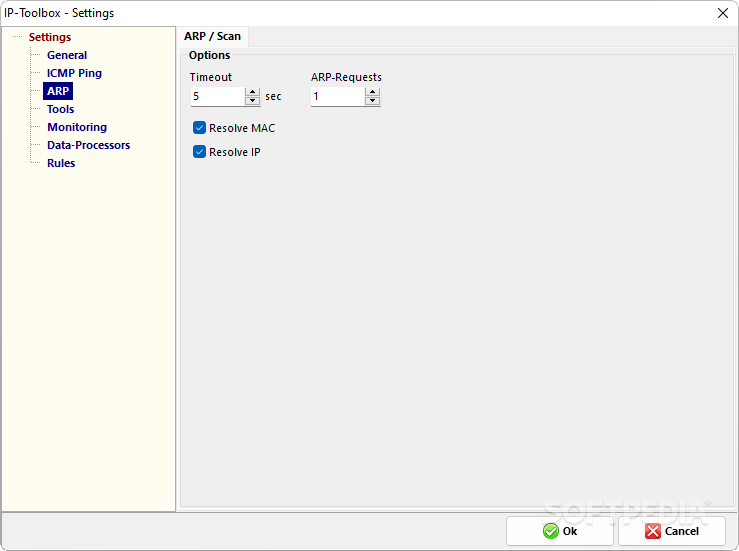Click the 'sec' unit label
Screen dimensions: 739x551
coord(273,96)
